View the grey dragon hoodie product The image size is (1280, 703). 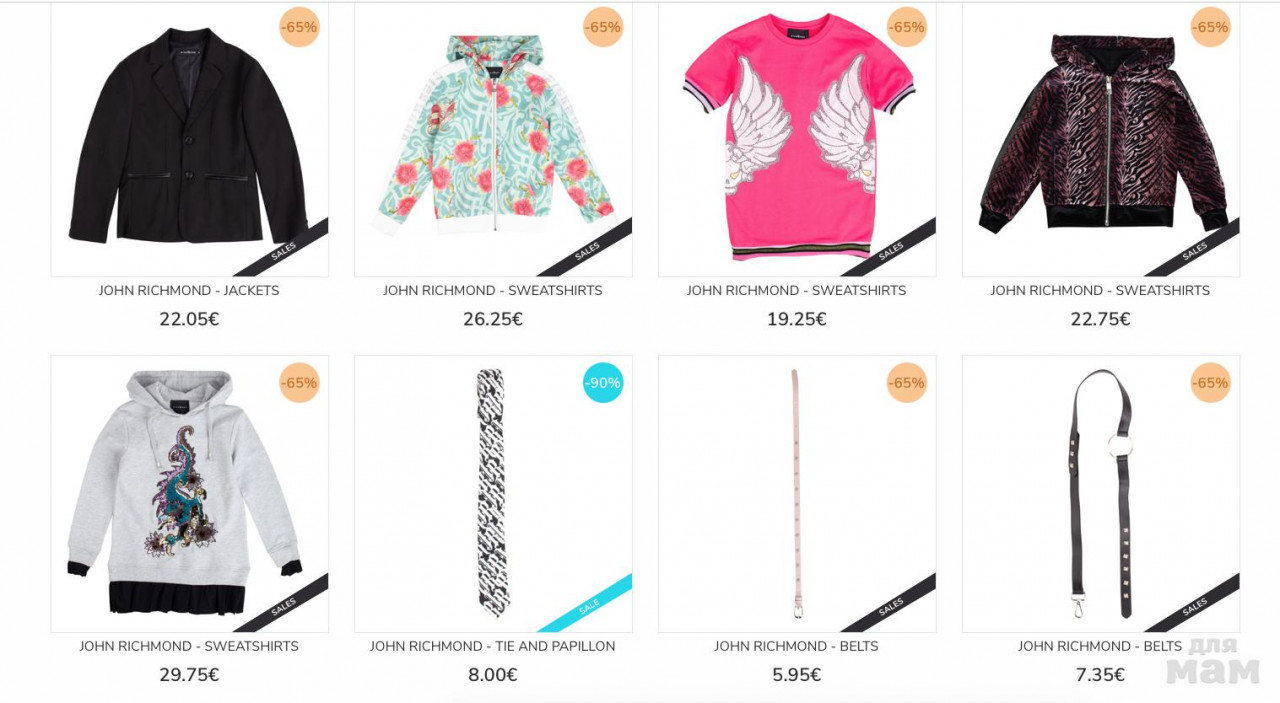(190, 494)
